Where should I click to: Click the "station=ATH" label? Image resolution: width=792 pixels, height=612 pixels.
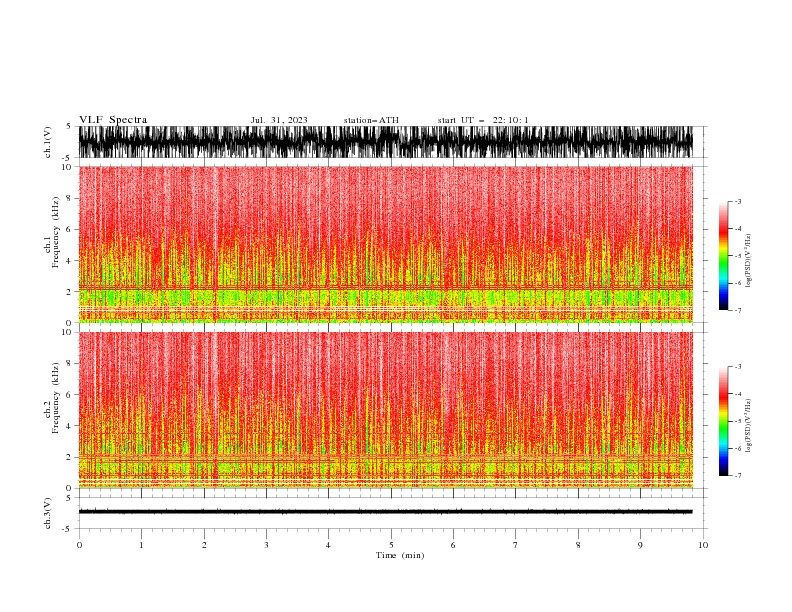(371, 120)
